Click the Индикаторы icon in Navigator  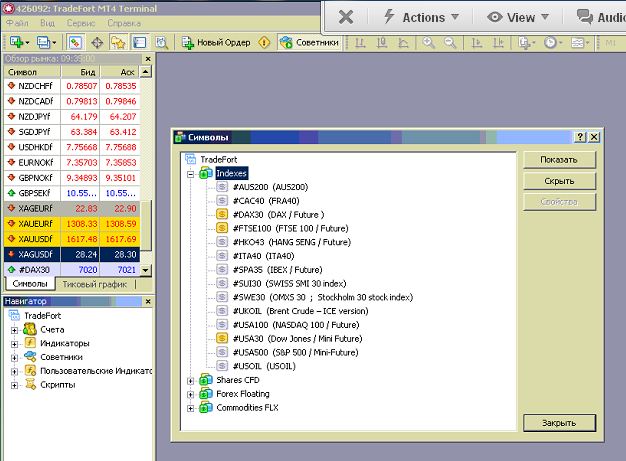point(30,343)
